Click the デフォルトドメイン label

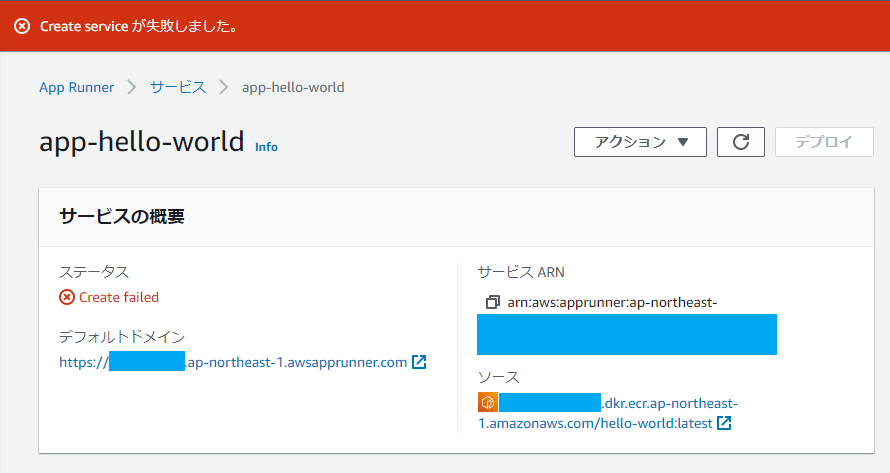122,337
